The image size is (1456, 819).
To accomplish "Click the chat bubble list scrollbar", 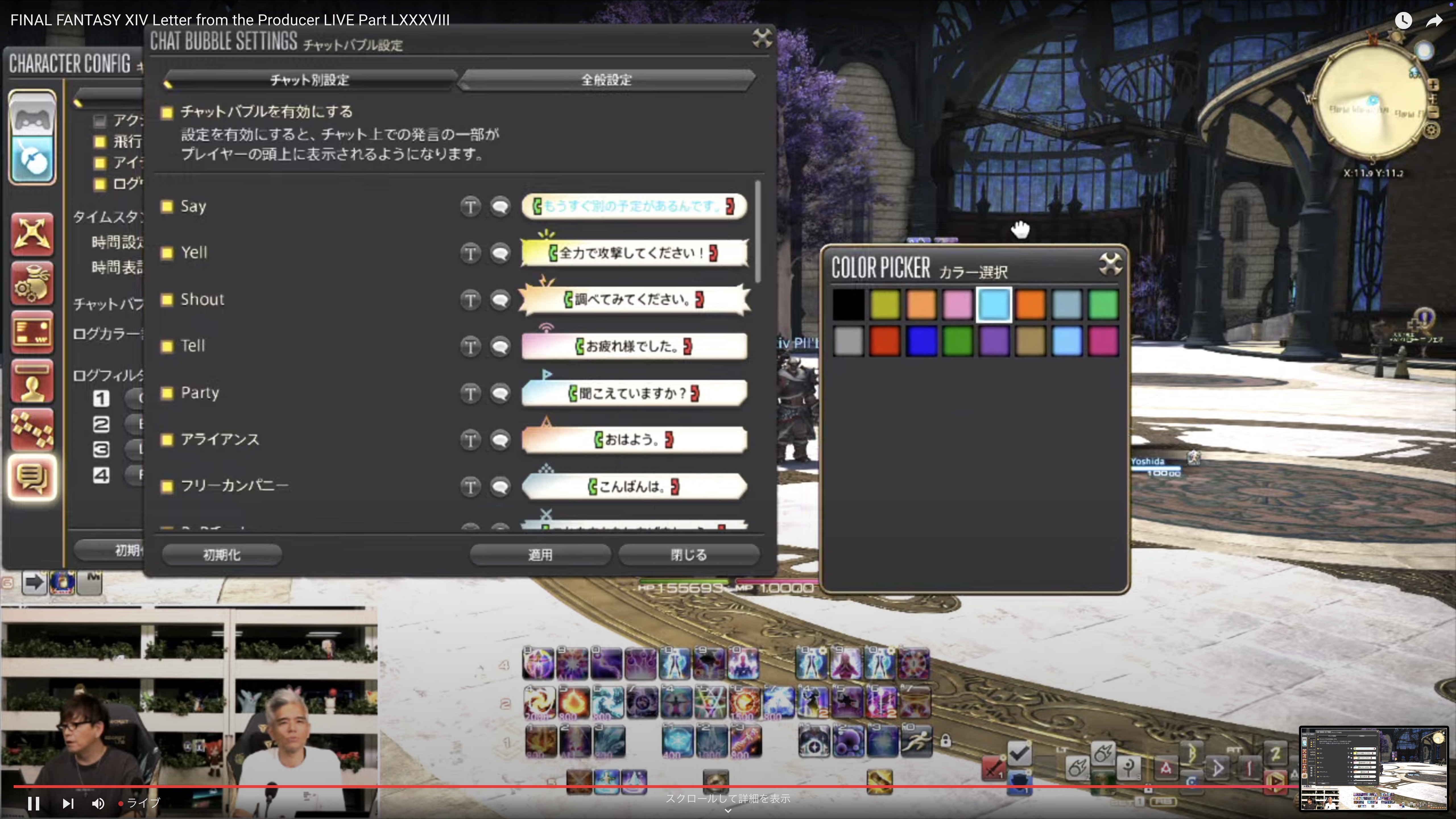I will [x=757, y=232].
